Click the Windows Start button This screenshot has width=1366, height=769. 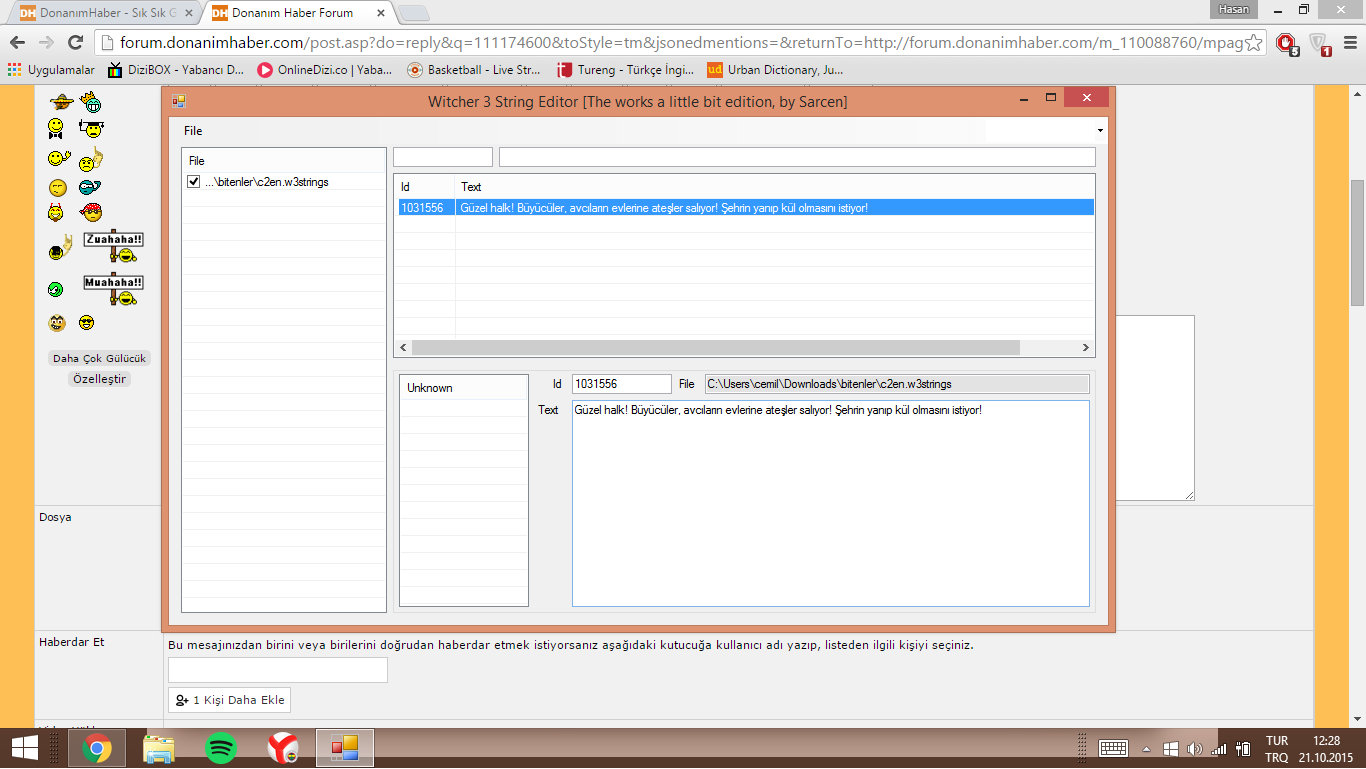click(24, 748)
